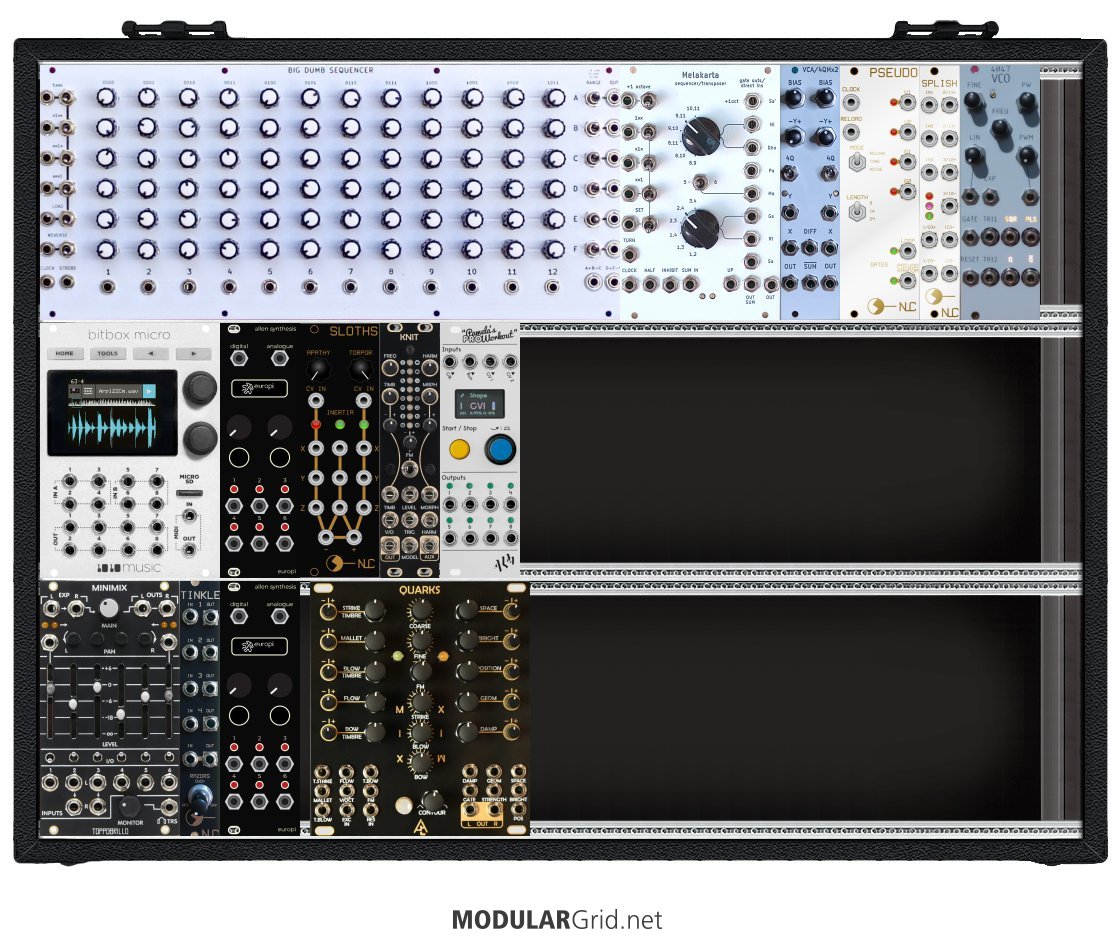Click the bitbox MICRO SD card slot
The height and width of the screenshot is (941, 1115).
(189, 492)
